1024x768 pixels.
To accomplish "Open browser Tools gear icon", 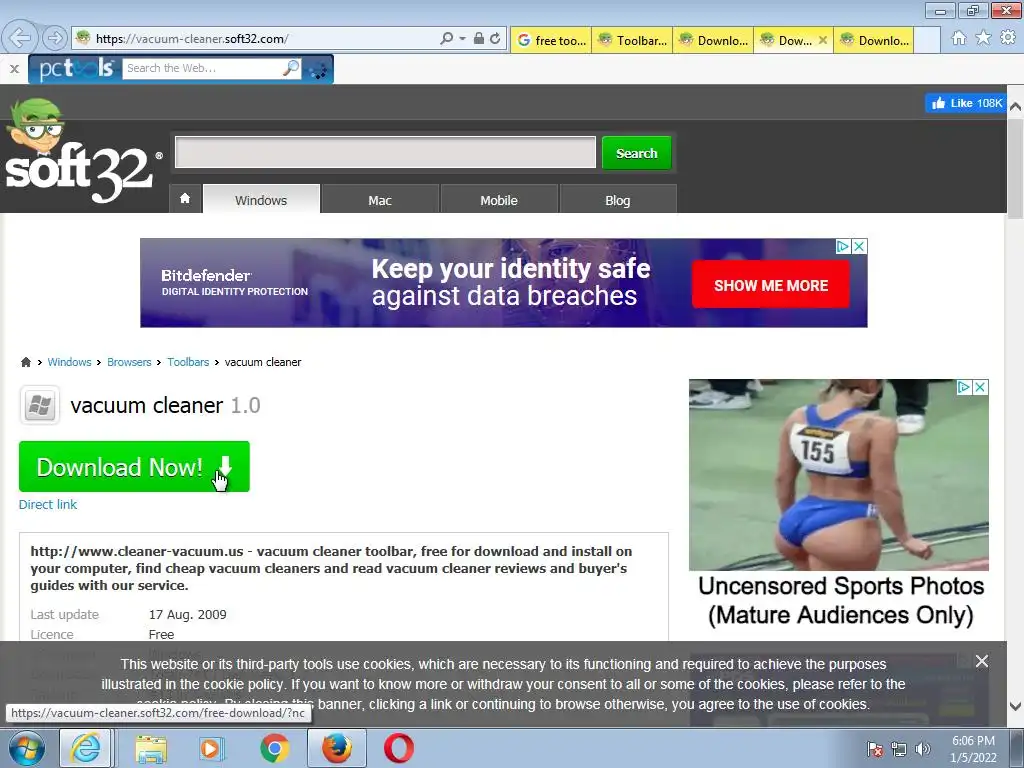I will point(1008,38).
